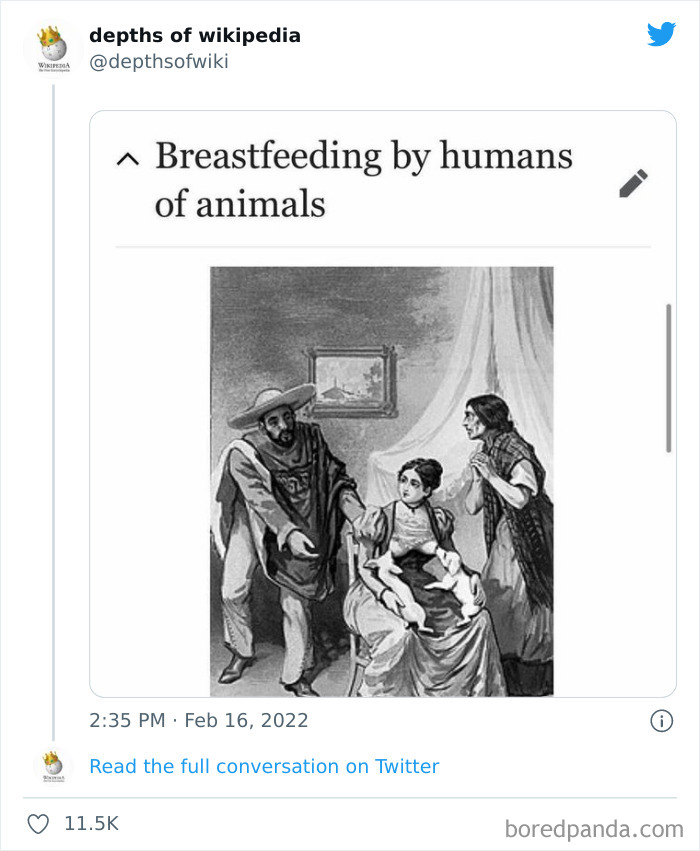700x851 pixels.
Task: Collapse the Breastfeeding by humans section chevron
Action: 127,158
